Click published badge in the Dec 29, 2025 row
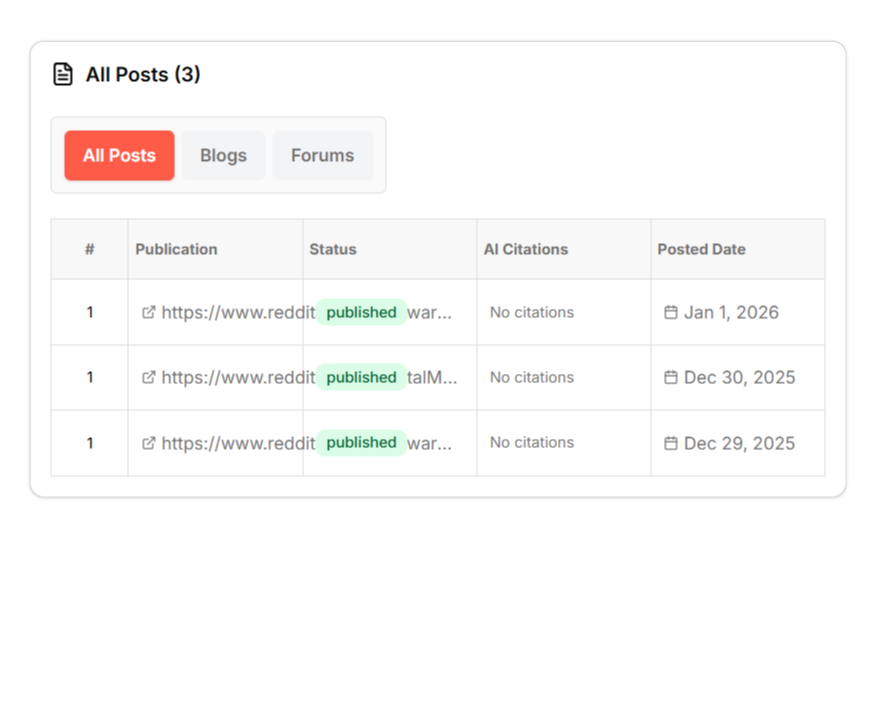This screenshot has height=720, width=876. (361, 442)
